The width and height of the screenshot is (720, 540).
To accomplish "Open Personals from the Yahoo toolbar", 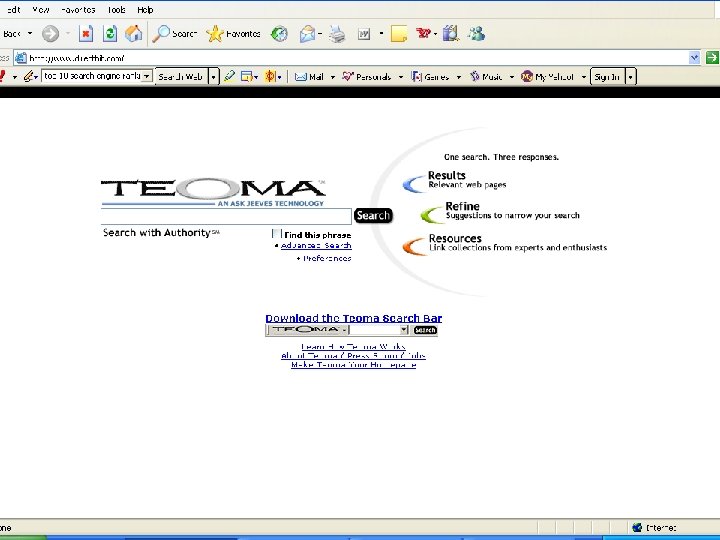I will pos(366,77).
